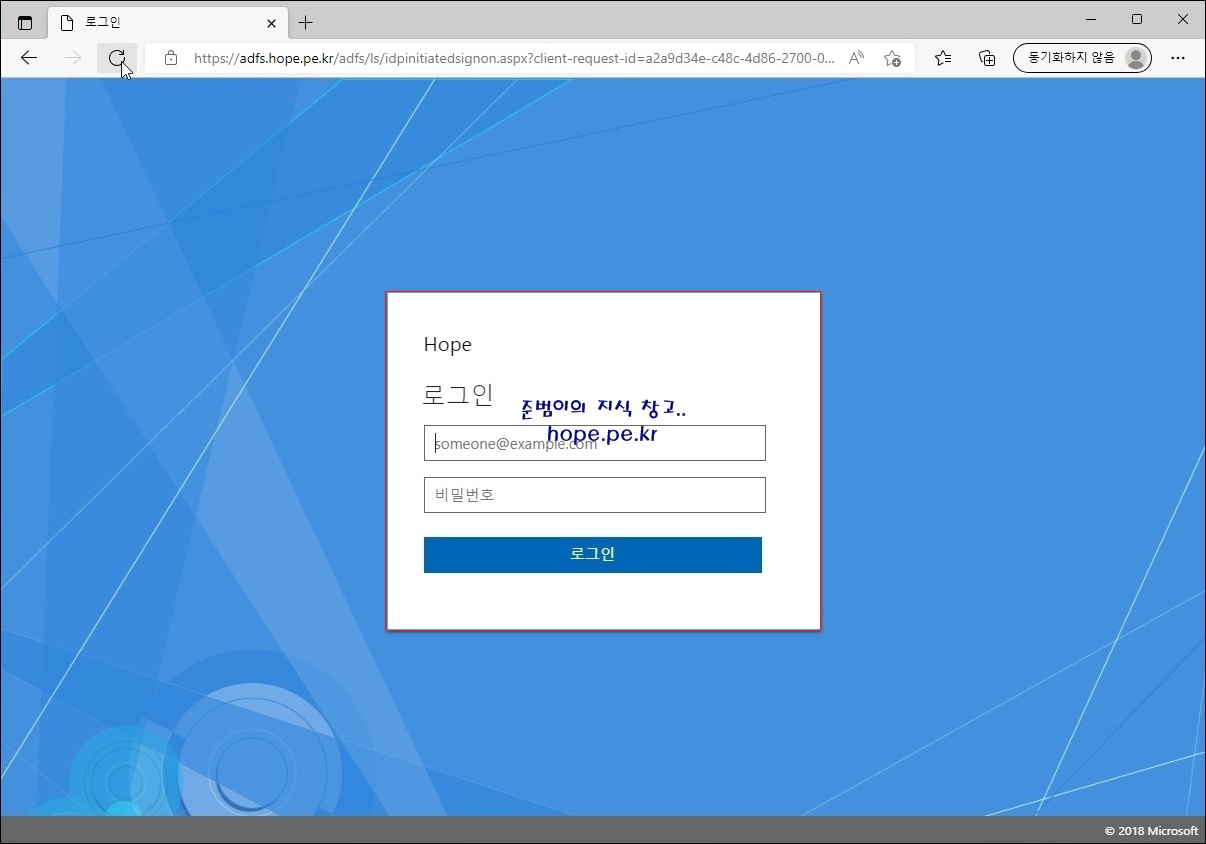The width and height of the screenshot is (1206, 844).
Task: Click the padlock site info icon
Action: (x=171, y=58)
